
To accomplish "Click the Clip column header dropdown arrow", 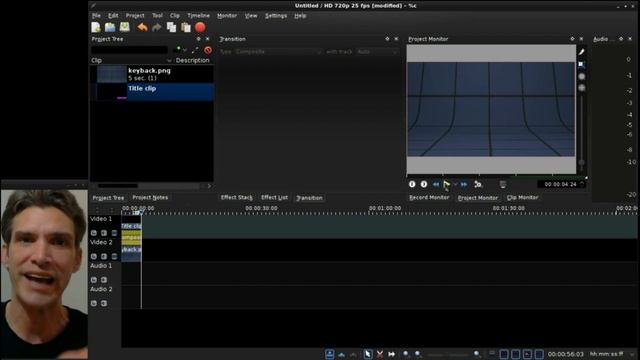I will coord(169,60).
